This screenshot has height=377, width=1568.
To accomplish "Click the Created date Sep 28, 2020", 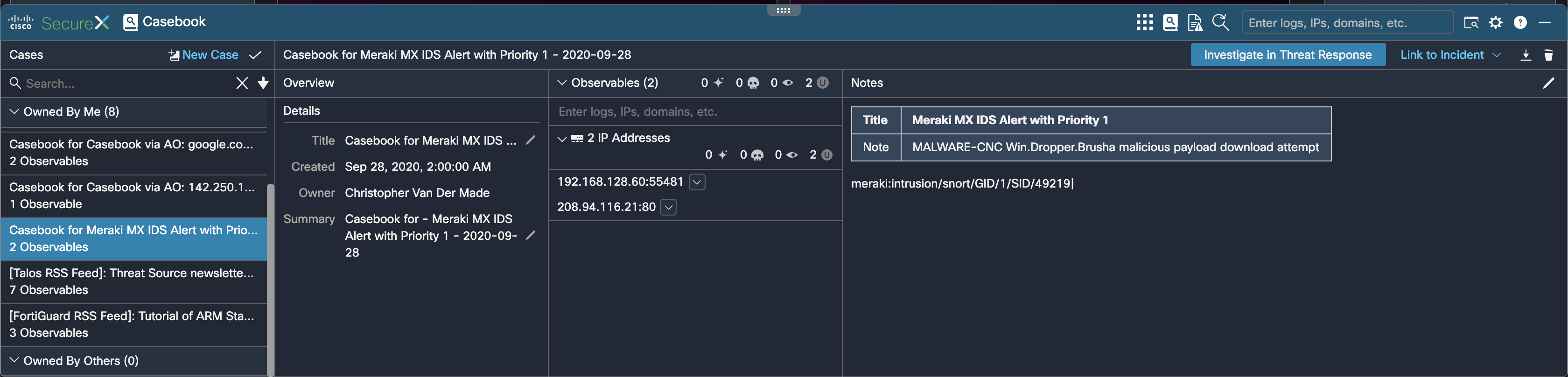I will [418, 167].
